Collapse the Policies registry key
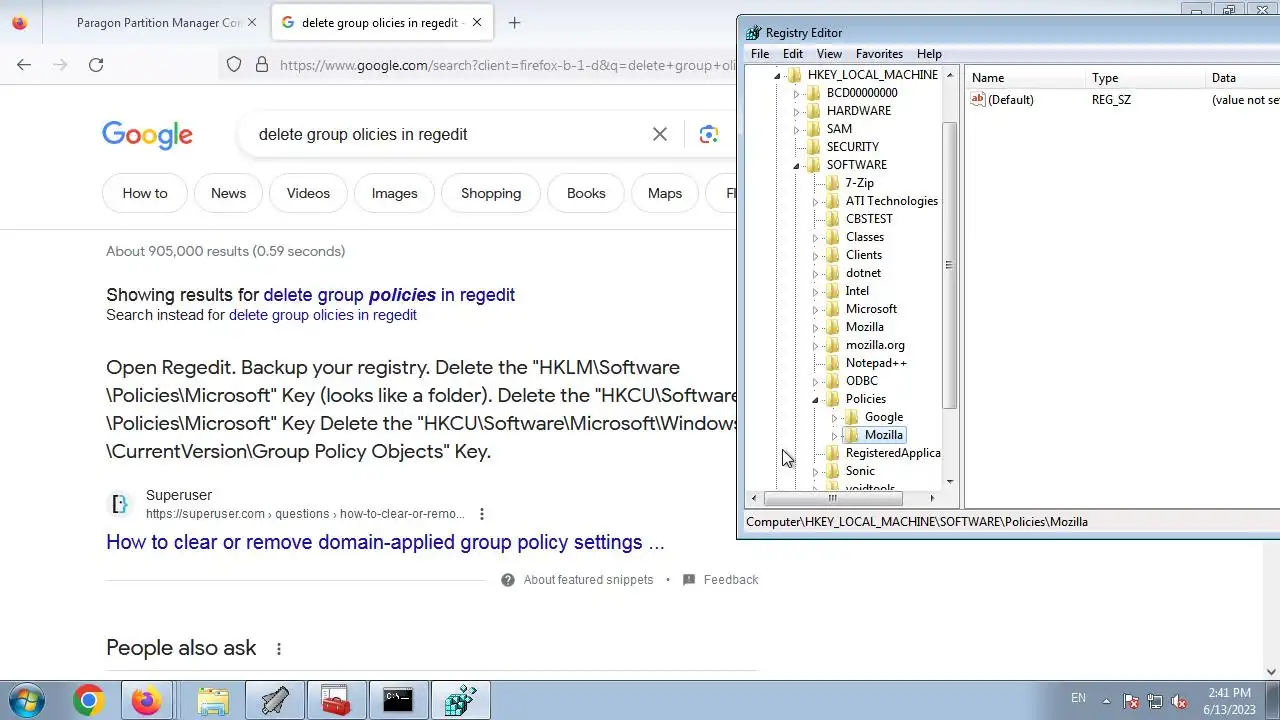Image resolution: width=1280 pixels, height=720 pixels. 815,399
